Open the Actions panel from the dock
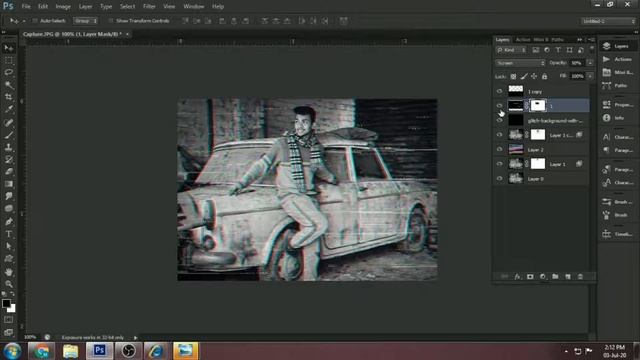The width and height of the screenshot is (640, 360). (x=618, y=59)
